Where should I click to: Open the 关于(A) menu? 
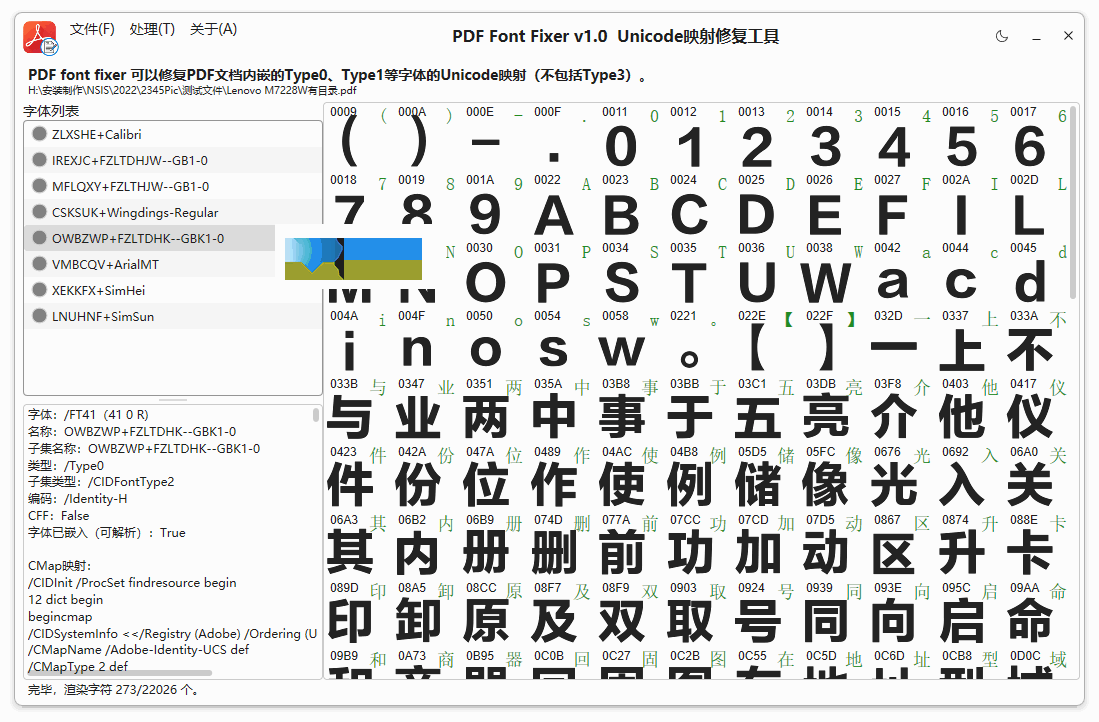point(213,29)
